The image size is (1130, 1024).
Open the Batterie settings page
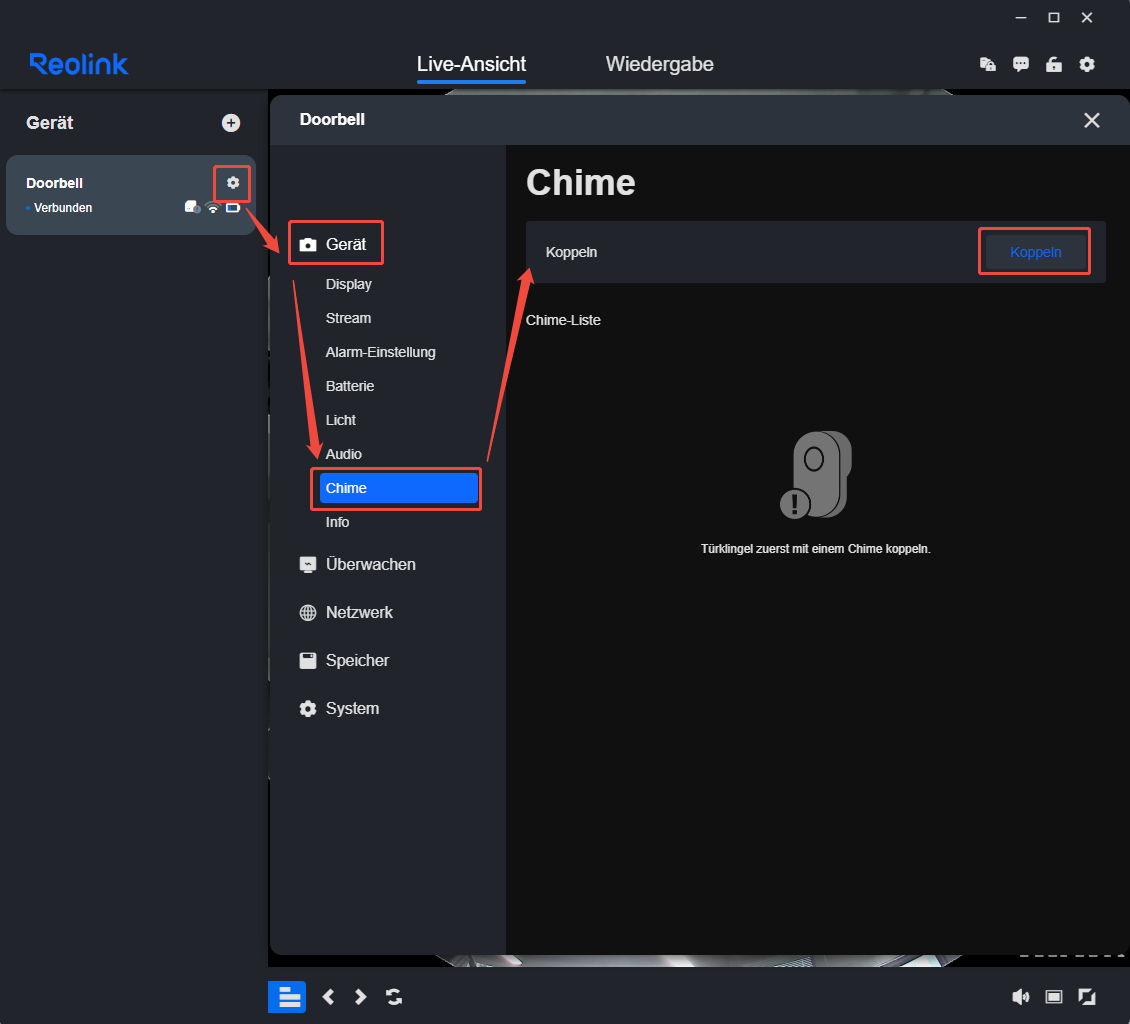350,386
